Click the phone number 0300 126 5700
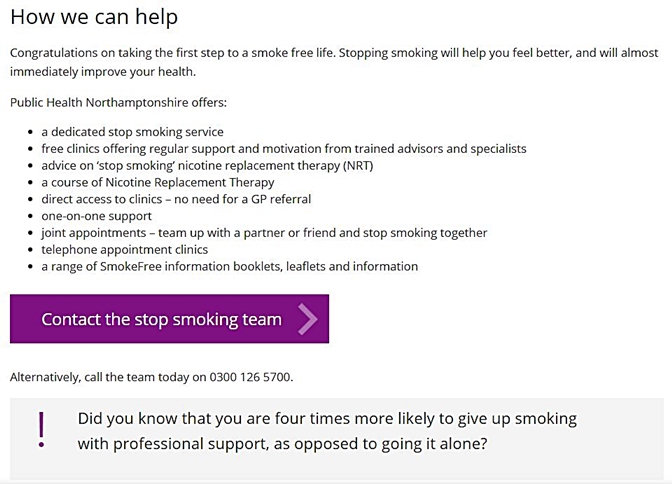The width and height of the screenshot is (672, 484). click(250, 377)
